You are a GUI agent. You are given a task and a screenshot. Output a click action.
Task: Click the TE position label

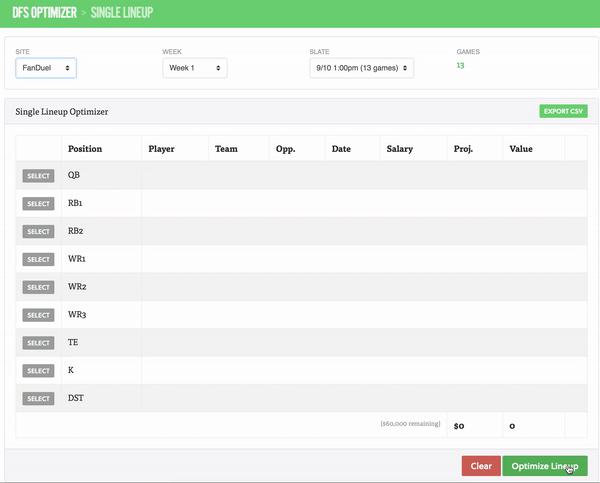73,342
